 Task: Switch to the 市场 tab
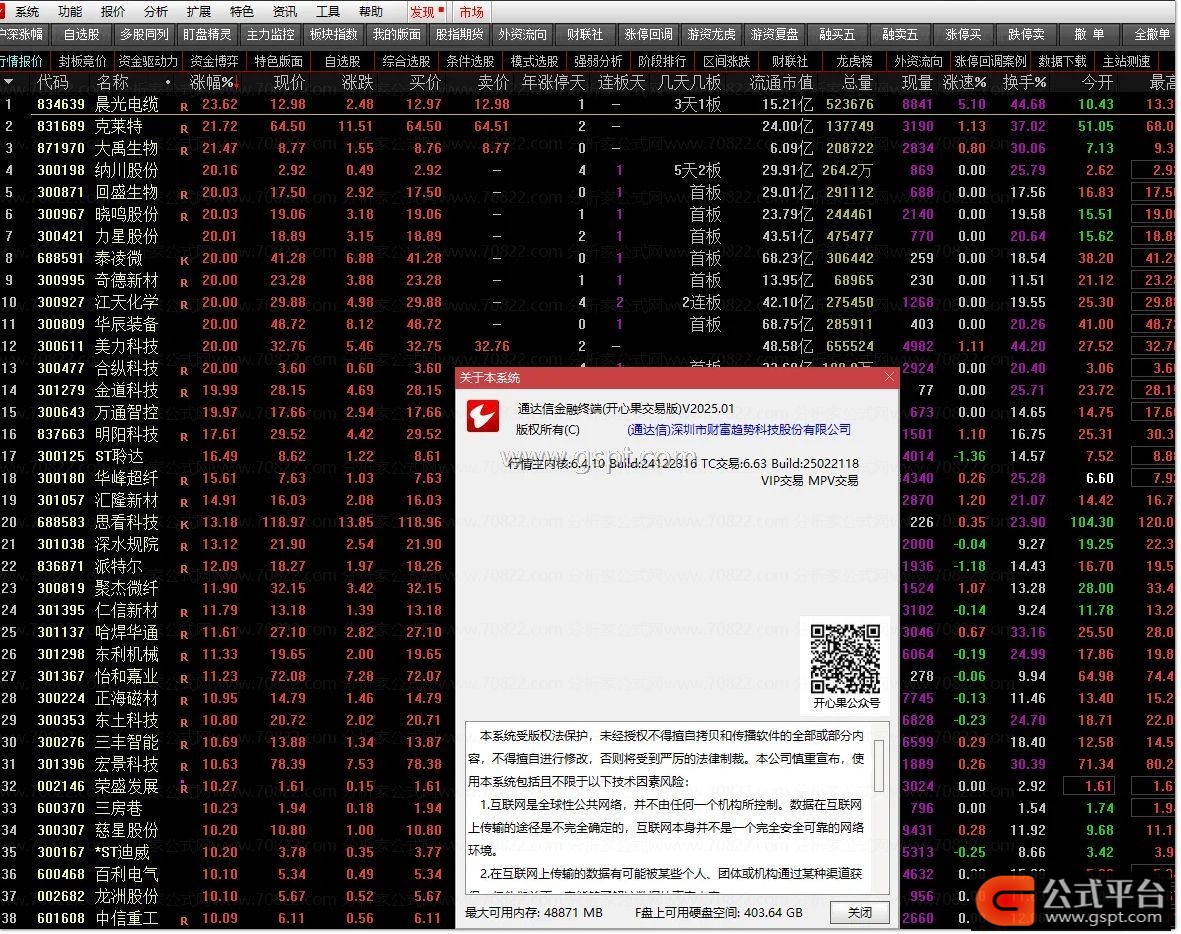[472, 12]
